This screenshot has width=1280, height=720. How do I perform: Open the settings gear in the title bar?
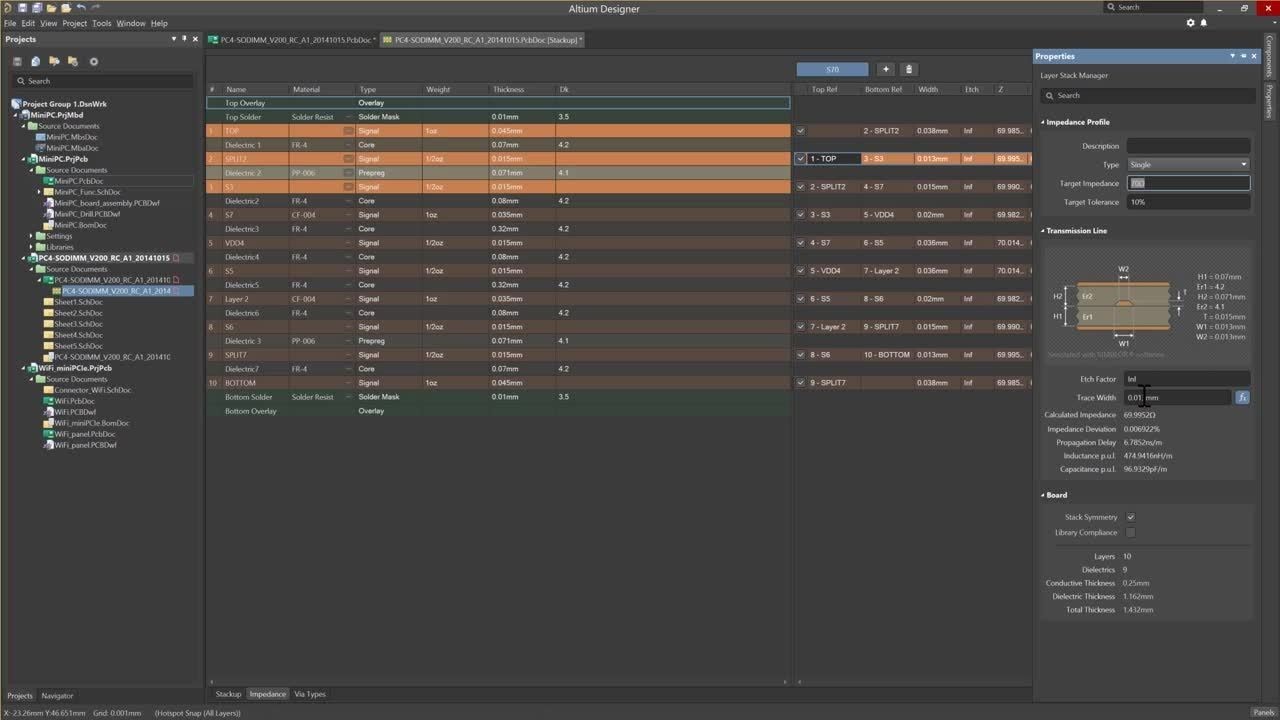(x=1190, y=22)
